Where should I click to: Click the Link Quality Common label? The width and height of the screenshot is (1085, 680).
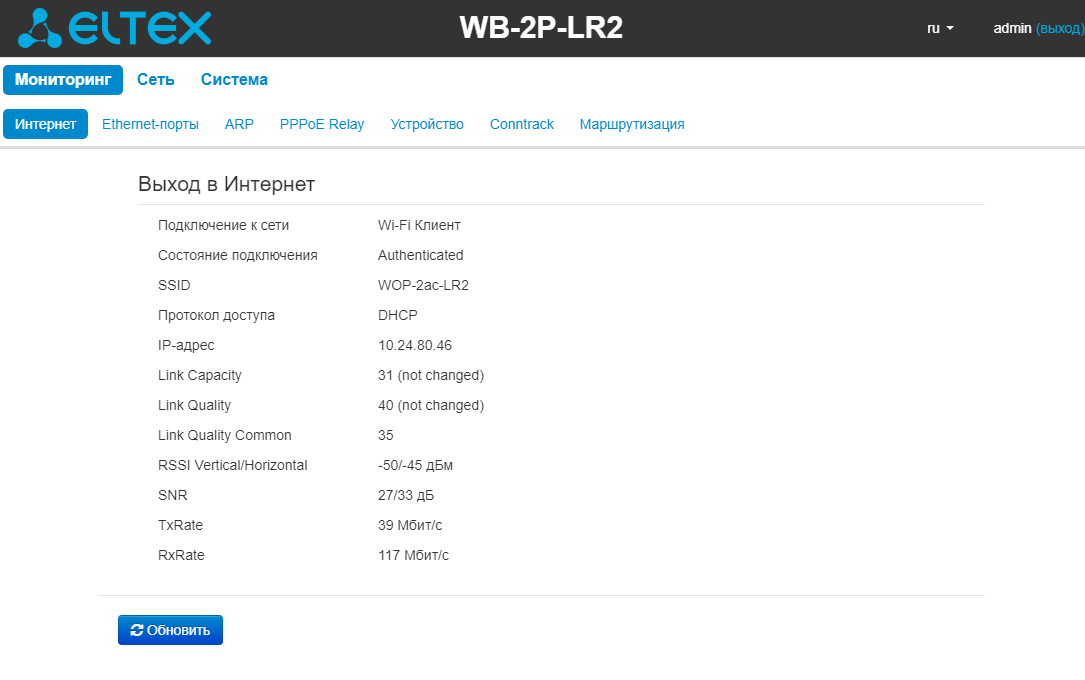click(225, 435)
